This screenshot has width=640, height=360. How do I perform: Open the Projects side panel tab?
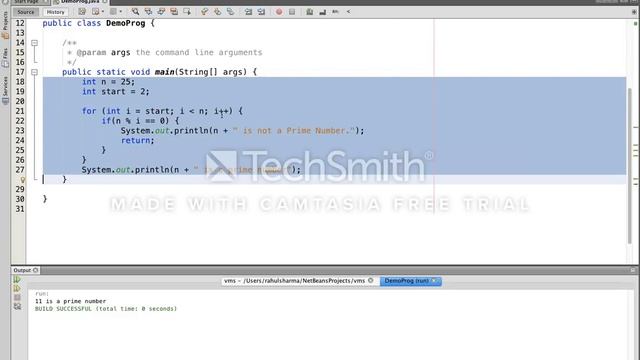click(5, 25)
